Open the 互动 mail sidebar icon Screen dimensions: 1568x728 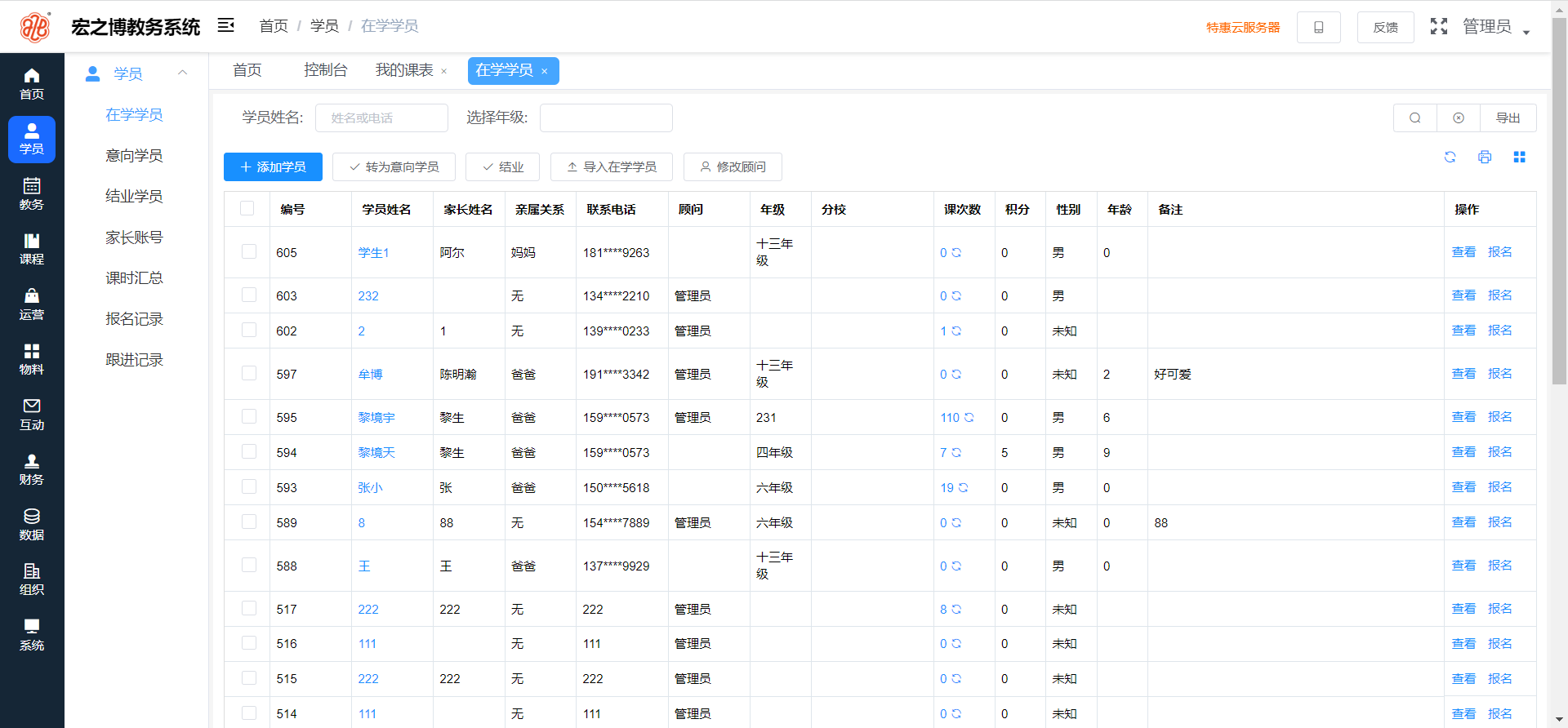tap(32, 415)
